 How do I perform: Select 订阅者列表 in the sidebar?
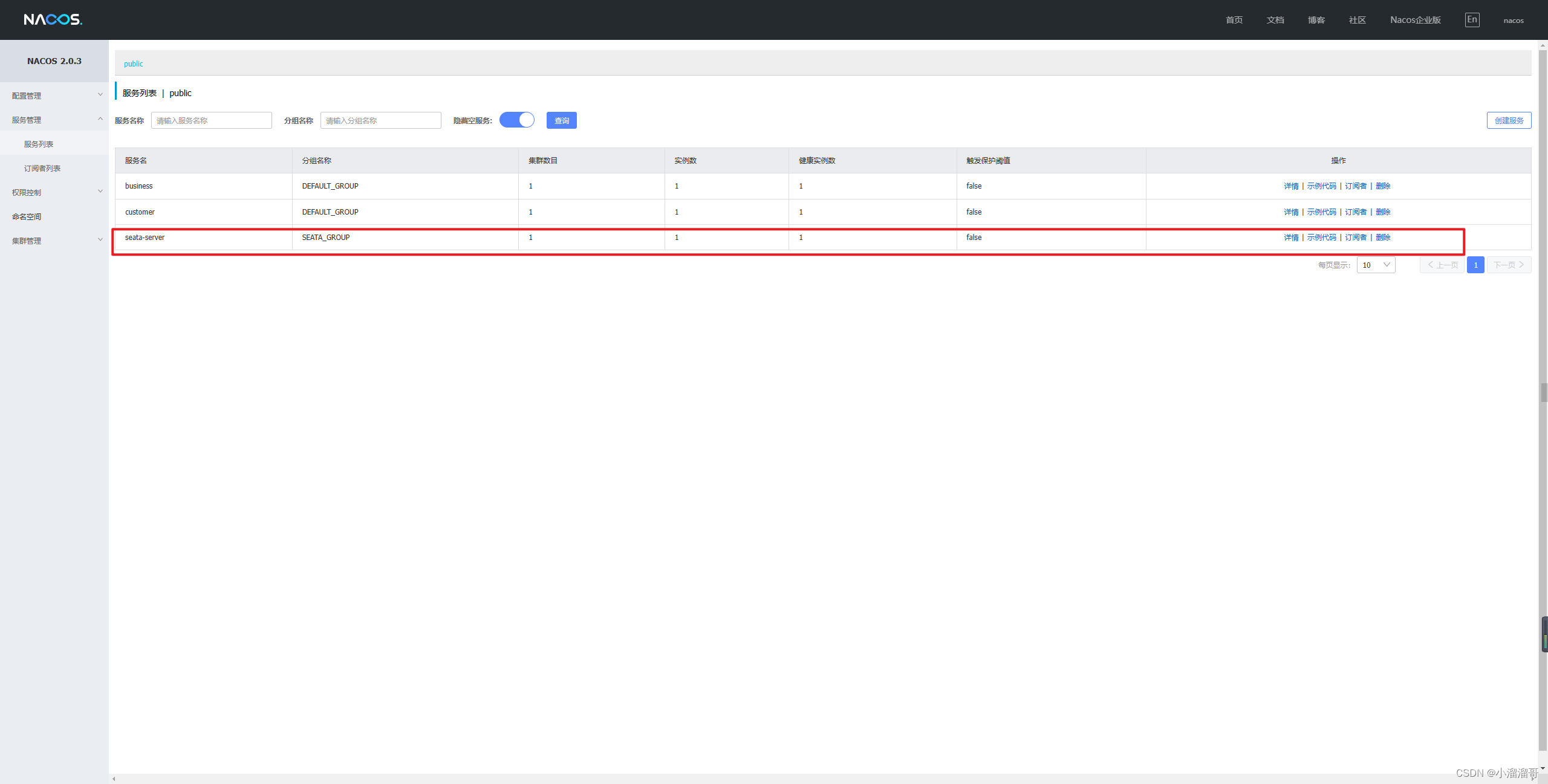[42, 168]
